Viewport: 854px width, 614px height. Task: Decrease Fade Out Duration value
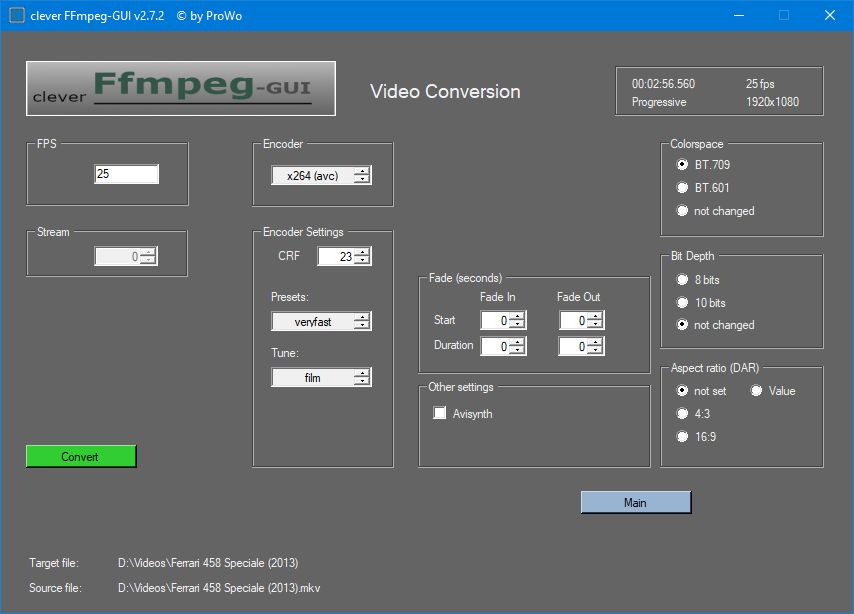596,351
